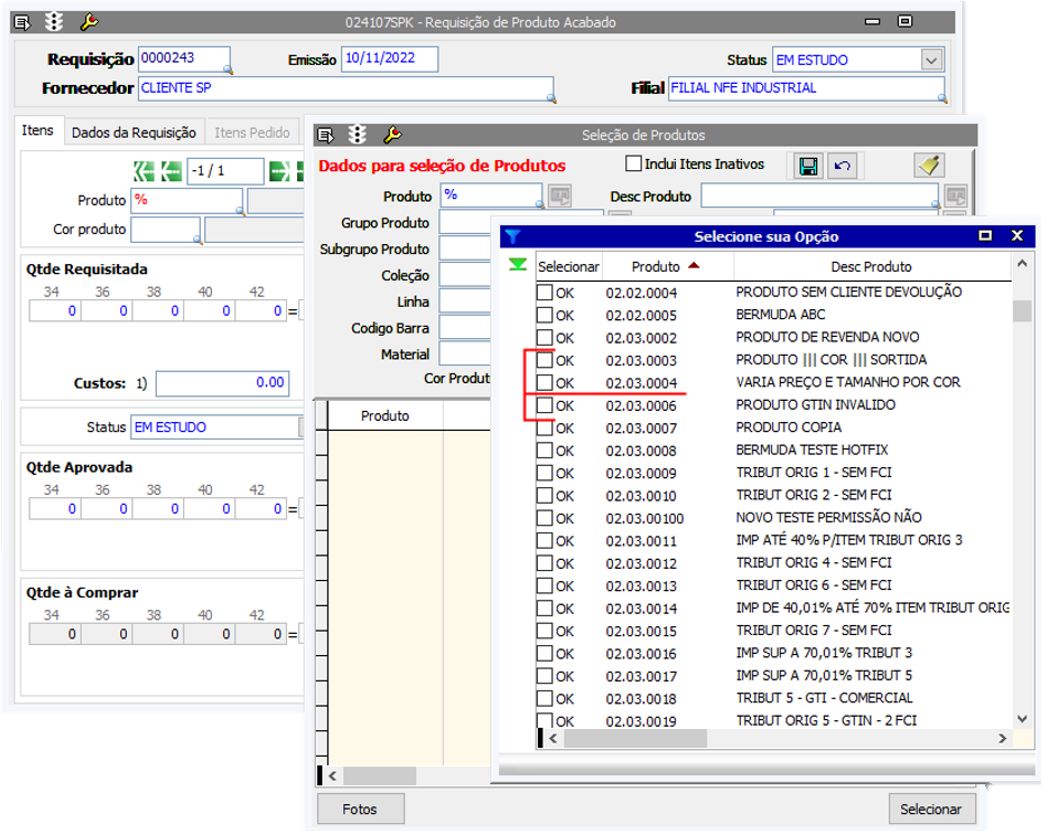The height and width of the screenshot is (837, 1042).
Task: Click the wrench icon in Requisição title bar
Action: (88, 21)
